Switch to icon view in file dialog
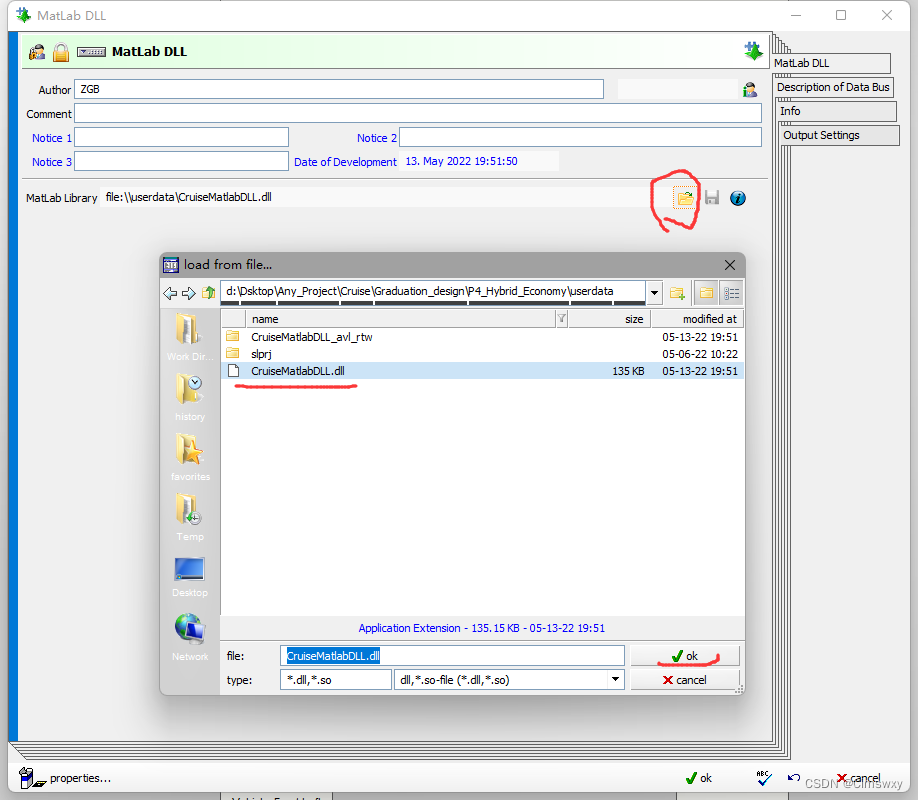This screenshot has width=918, height=800. 706,293
